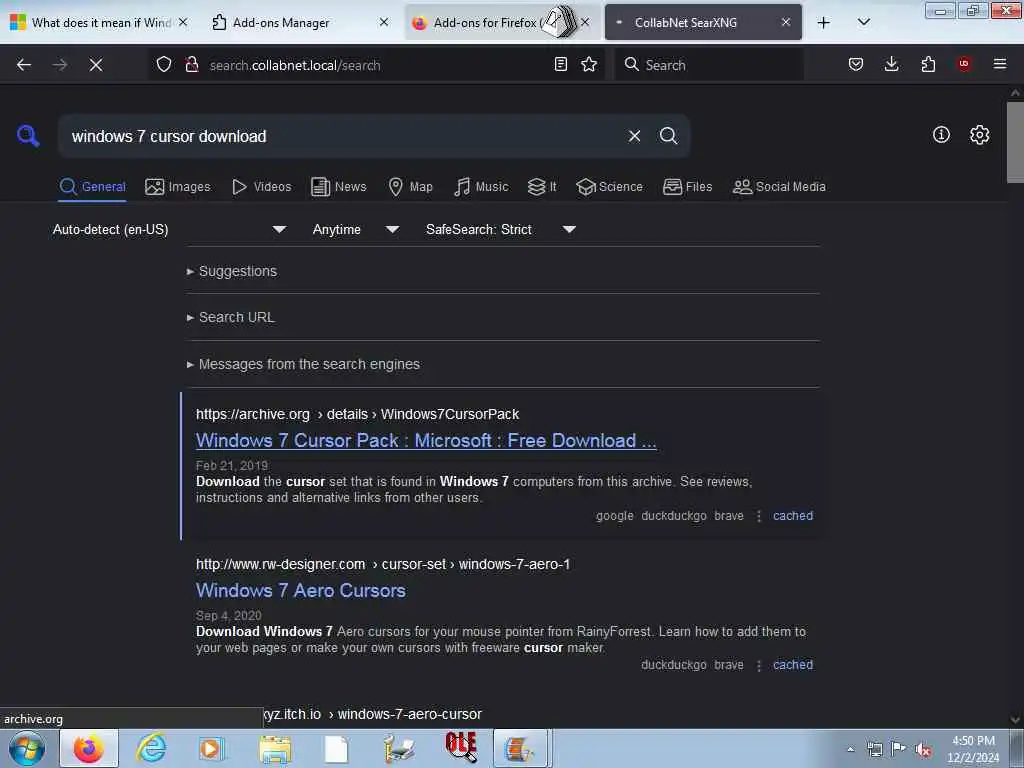Switch to the Science category
The width and height of the screenshot is (1024, 768).
609,187
